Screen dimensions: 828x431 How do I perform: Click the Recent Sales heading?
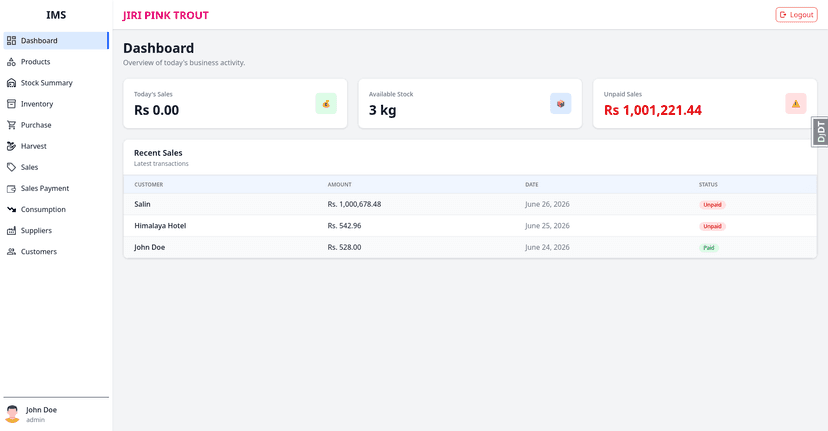[158, 153]
